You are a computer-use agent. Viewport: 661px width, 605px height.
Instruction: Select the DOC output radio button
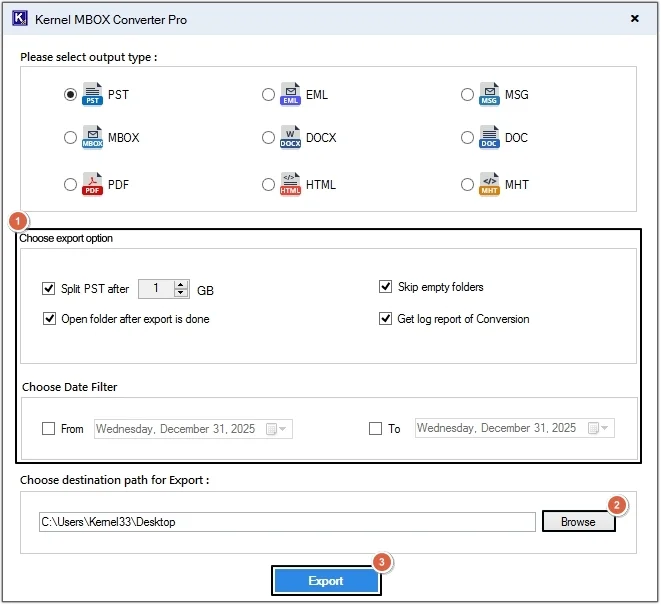(467, 137)
